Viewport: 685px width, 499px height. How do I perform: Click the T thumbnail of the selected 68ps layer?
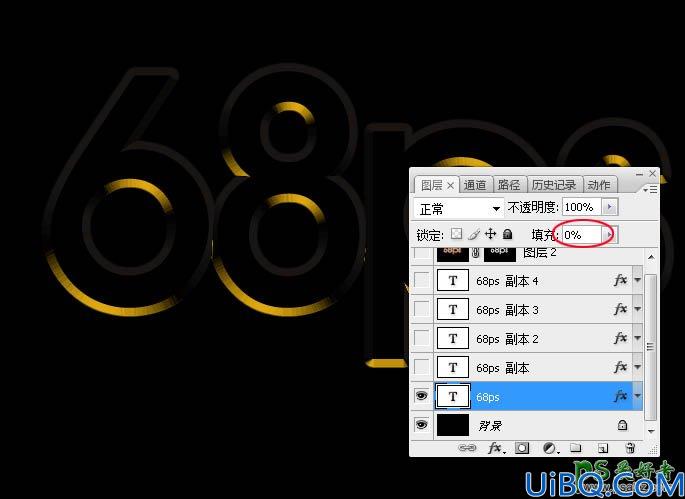(453, 396)
